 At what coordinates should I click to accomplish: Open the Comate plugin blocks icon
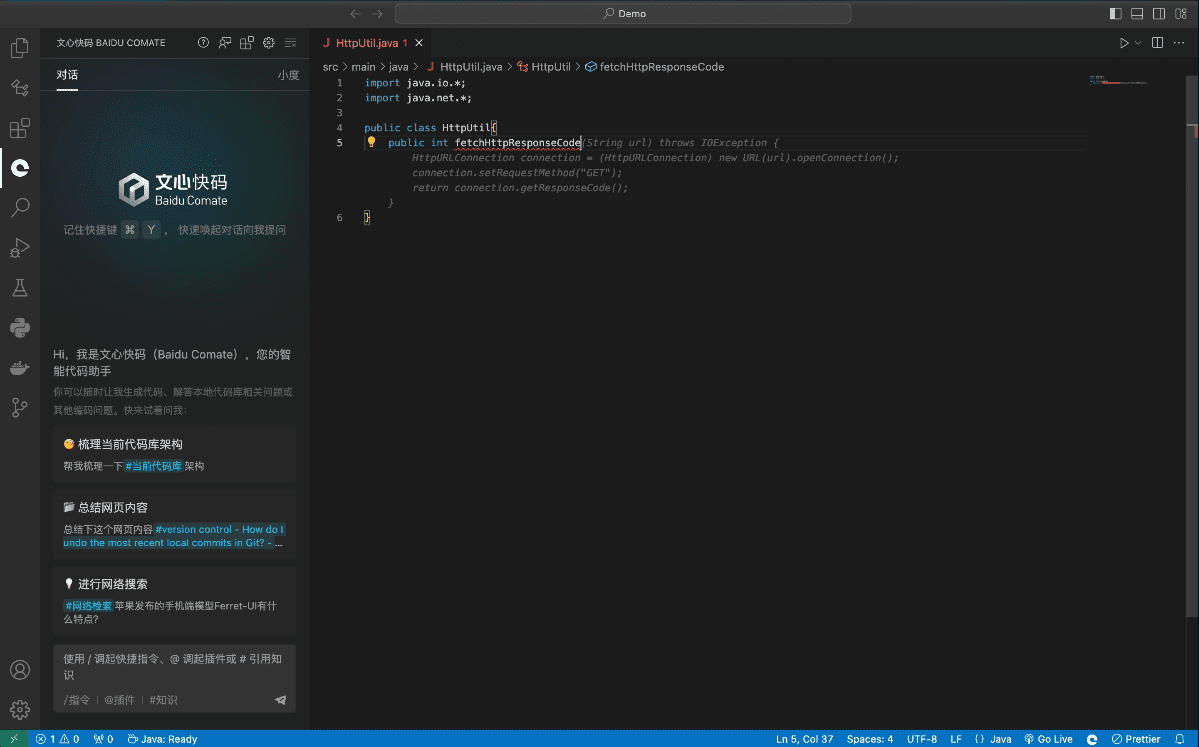tap(246, 43)
